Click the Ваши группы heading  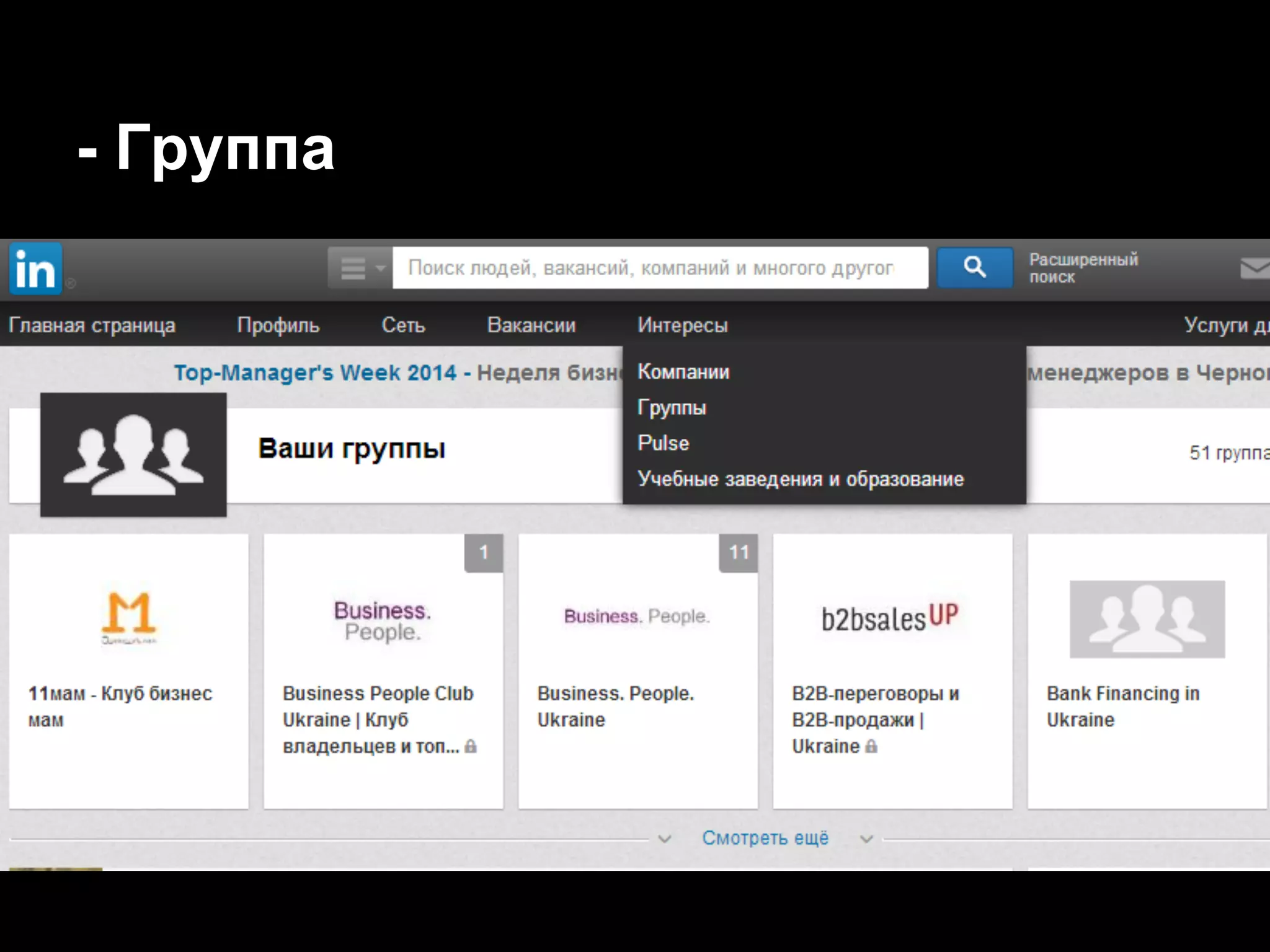pyautogui.click(x=352, y=449)
